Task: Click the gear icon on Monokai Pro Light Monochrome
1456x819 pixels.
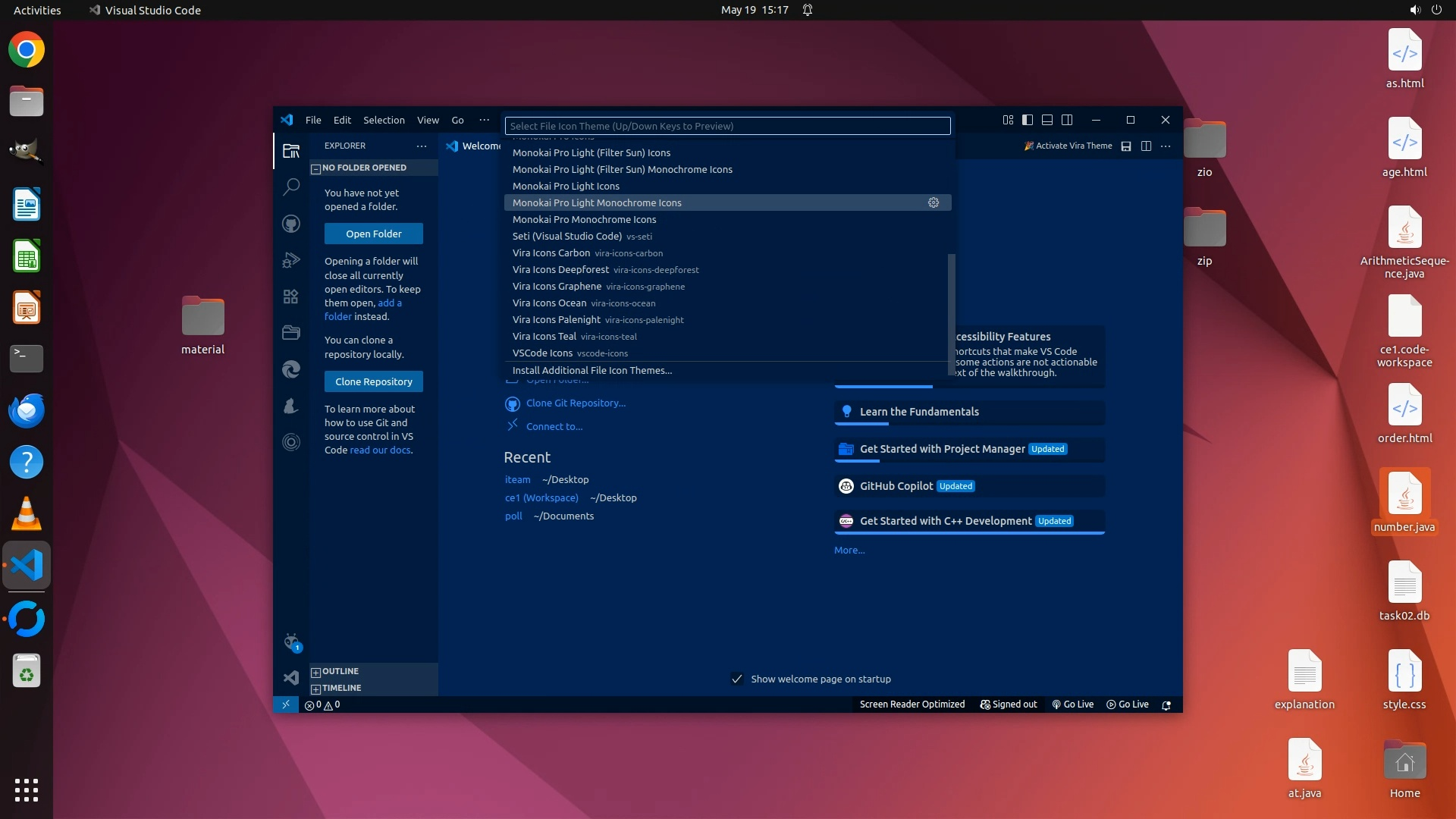Action: click(x=934, y=202)
